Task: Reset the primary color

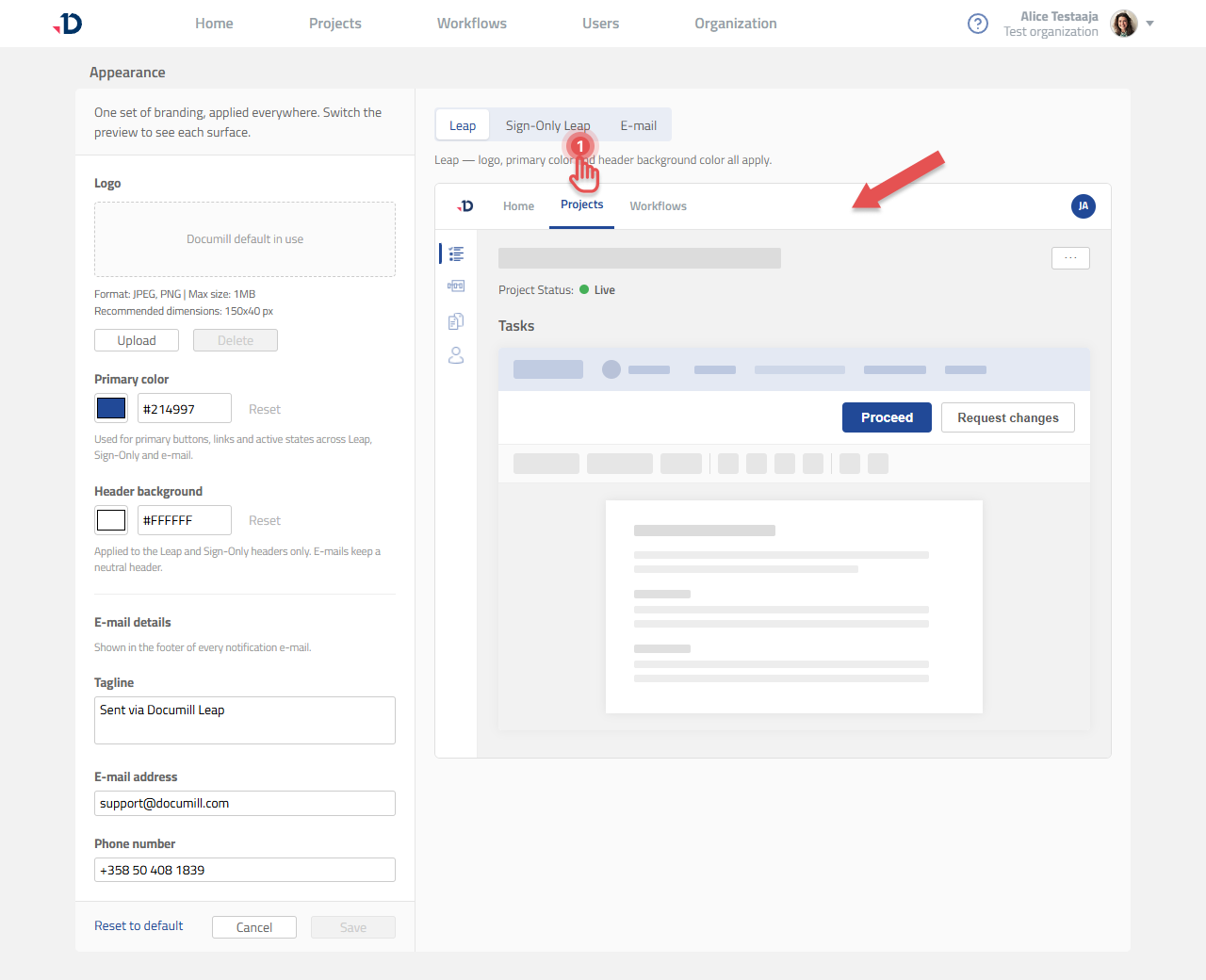Action: [x=265, y=409]
